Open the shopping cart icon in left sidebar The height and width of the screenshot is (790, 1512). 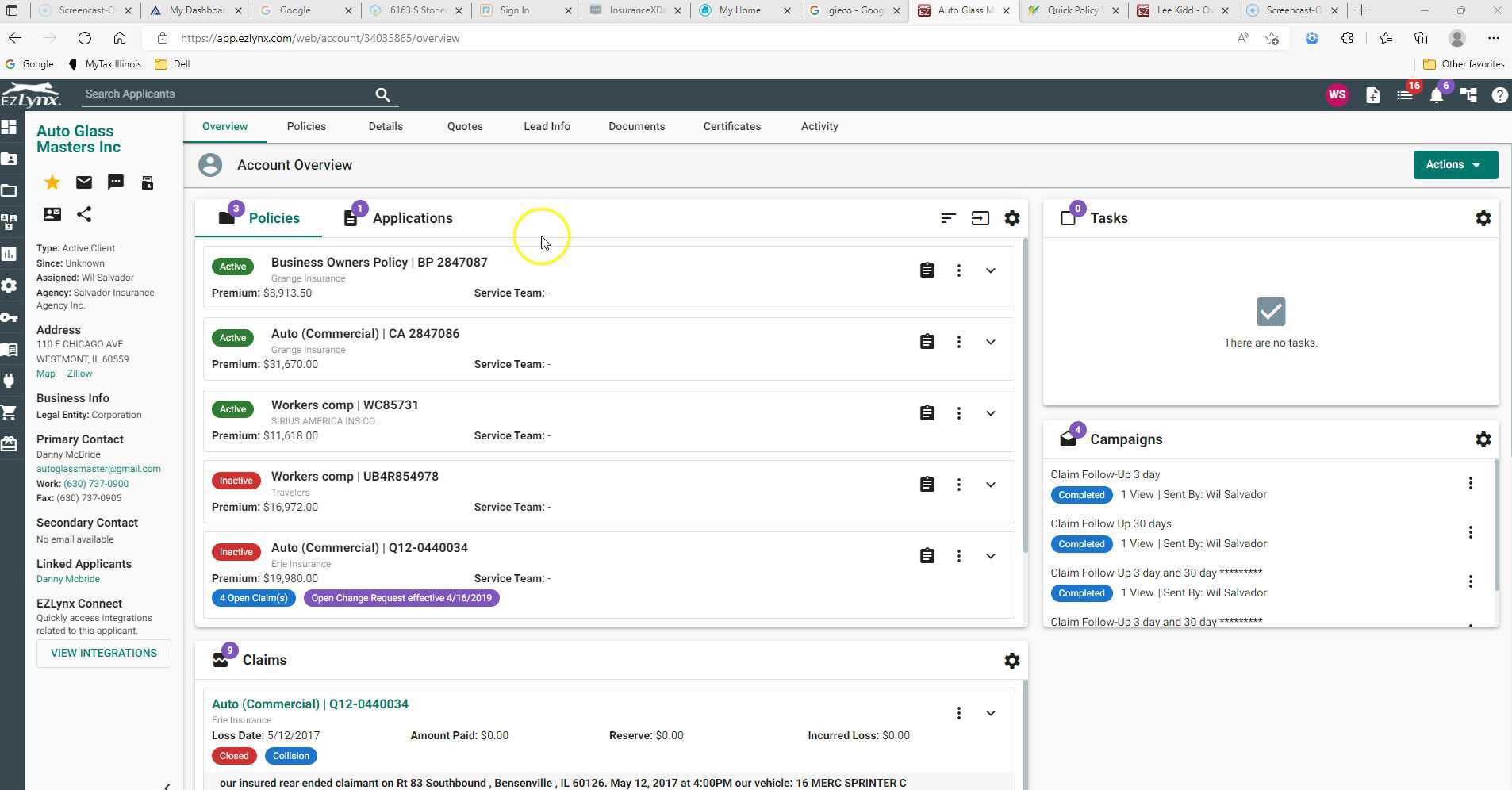point(11,412)
